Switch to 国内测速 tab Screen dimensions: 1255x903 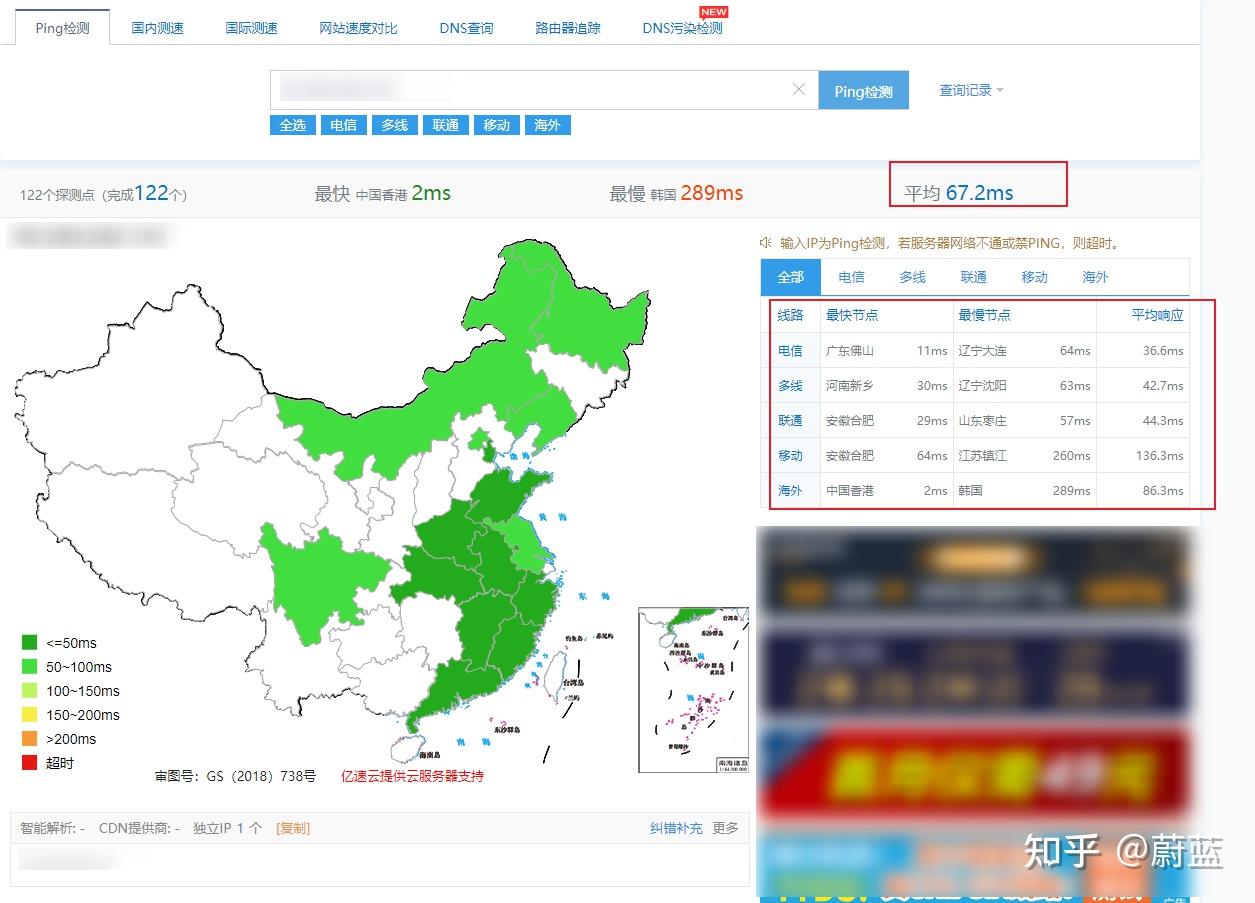pos(157,28)
